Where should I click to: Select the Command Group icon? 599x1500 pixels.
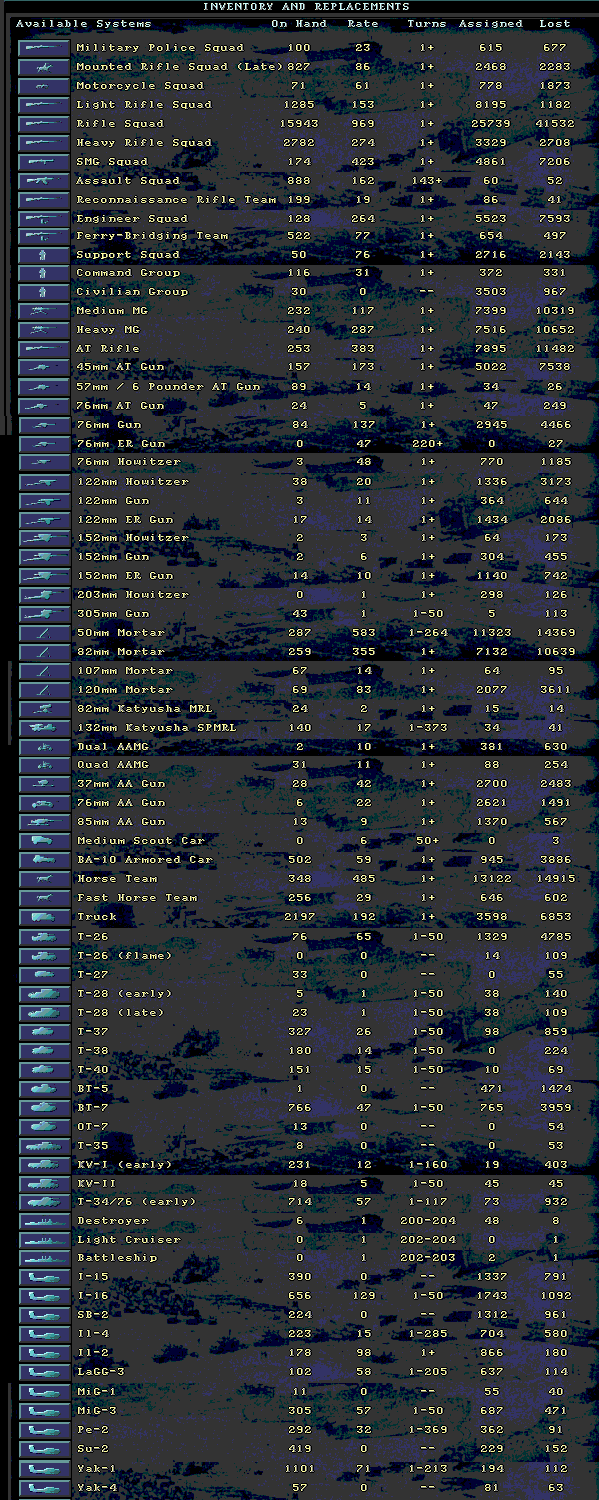[44, 273]
